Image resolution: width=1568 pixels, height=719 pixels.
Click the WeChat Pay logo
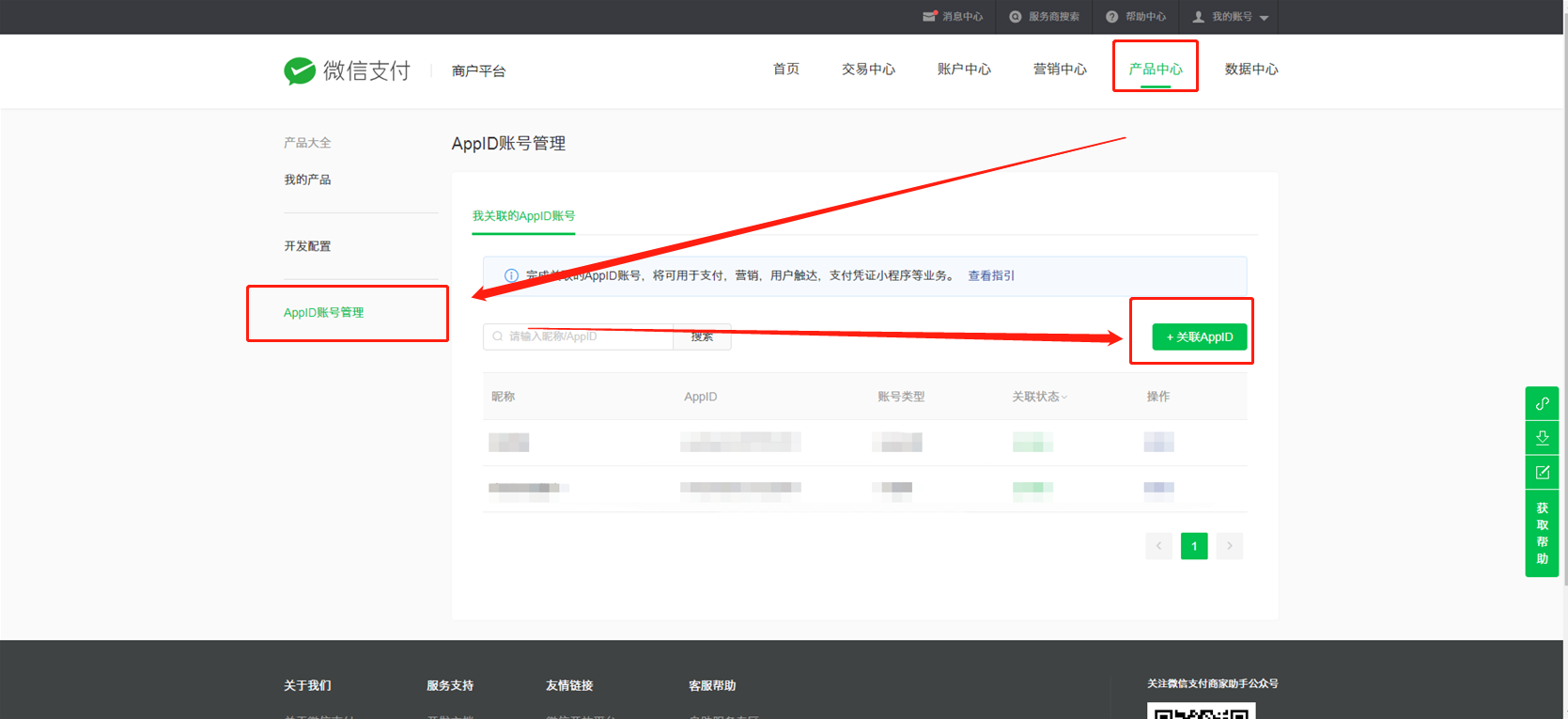click(x=347, y=70)
